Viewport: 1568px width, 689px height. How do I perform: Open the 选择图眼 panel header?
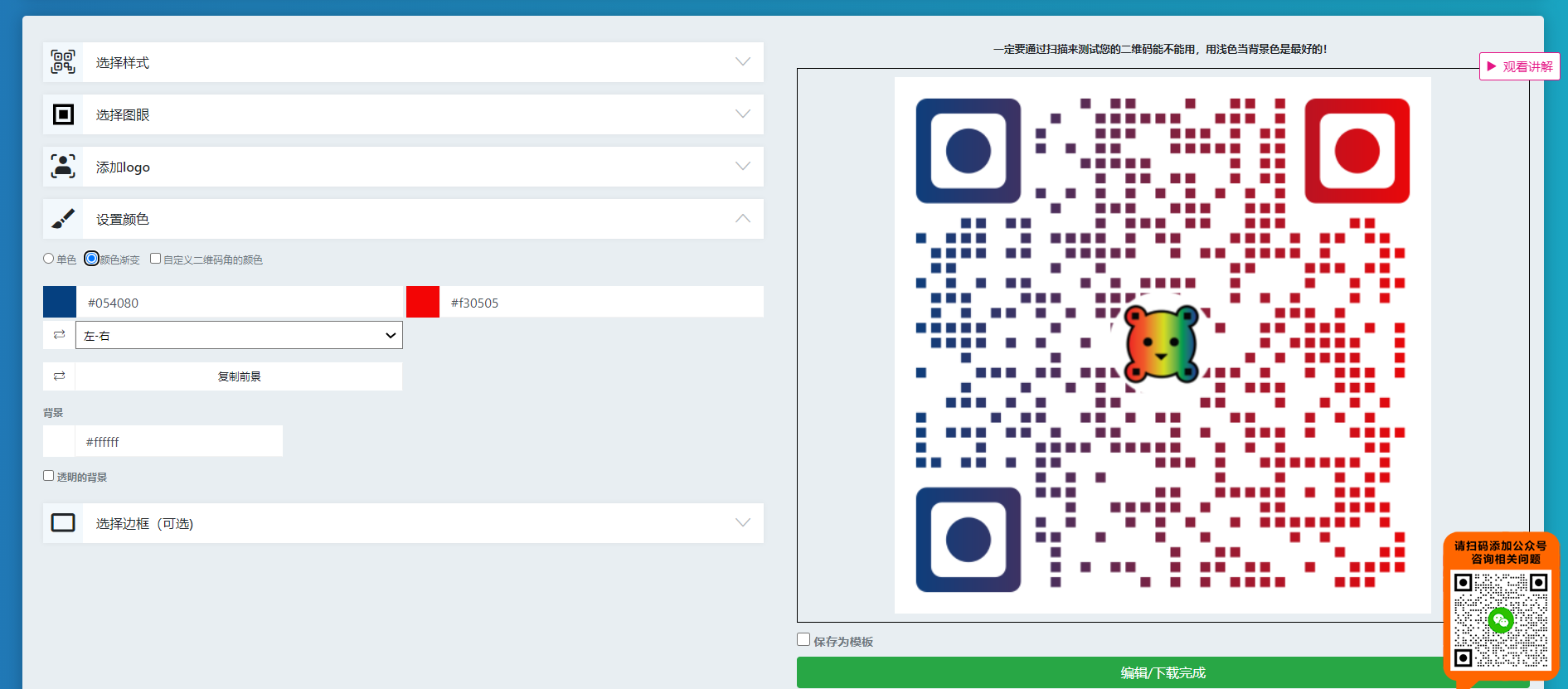[403, 114]
